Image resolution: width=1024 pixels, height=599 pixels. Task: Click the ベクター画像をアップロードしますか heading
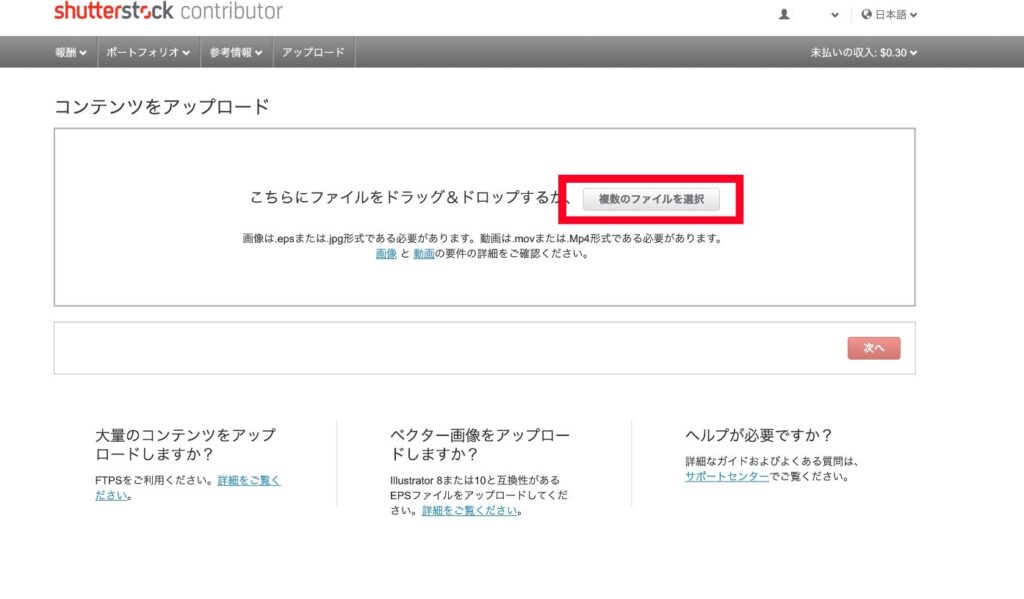pyautogui.click(x=480, y=444)
